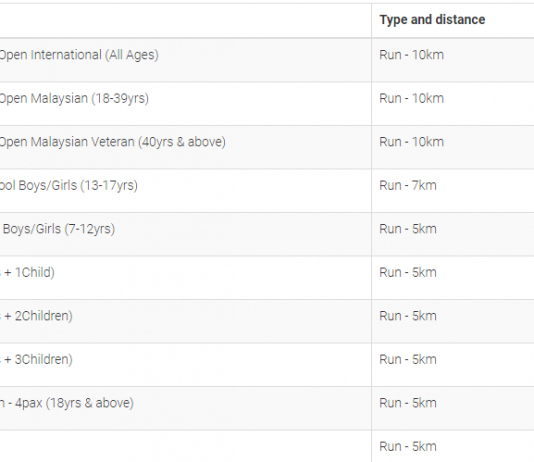Open the '+ 1Child)' family category link

pos(27,273)
